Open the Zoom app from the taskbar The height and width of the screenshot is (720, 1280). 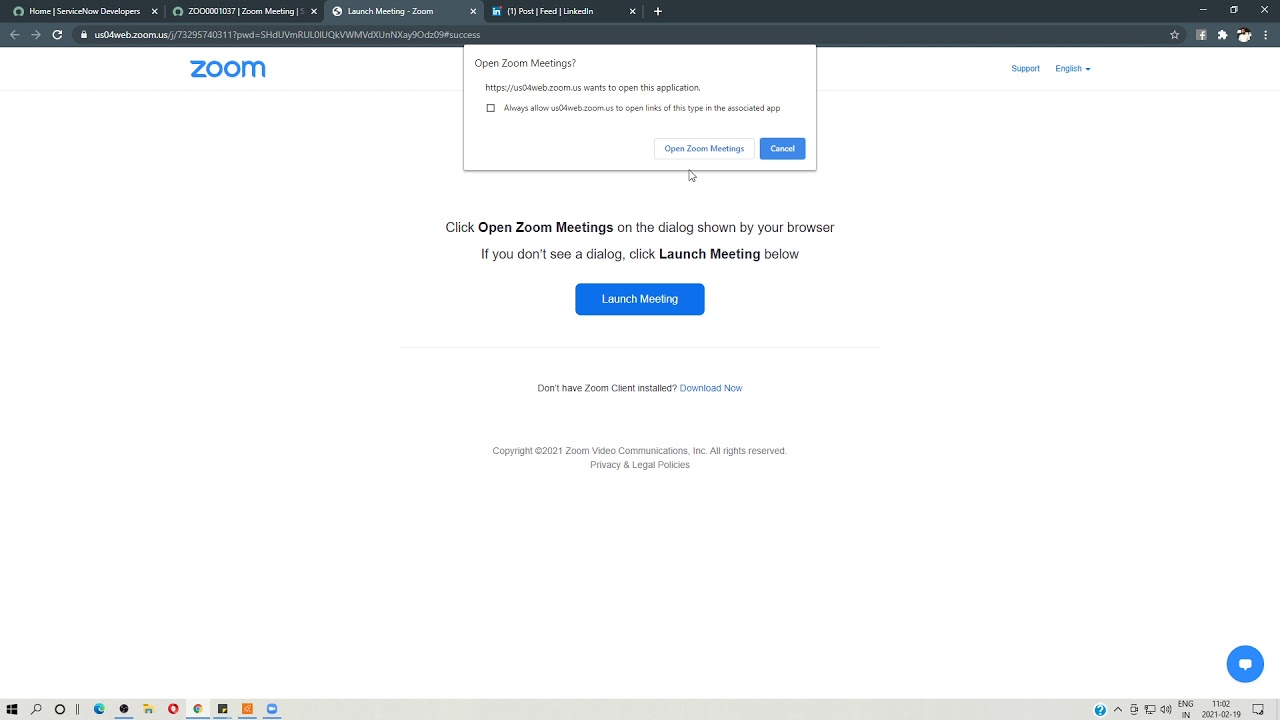pos(271,709)
